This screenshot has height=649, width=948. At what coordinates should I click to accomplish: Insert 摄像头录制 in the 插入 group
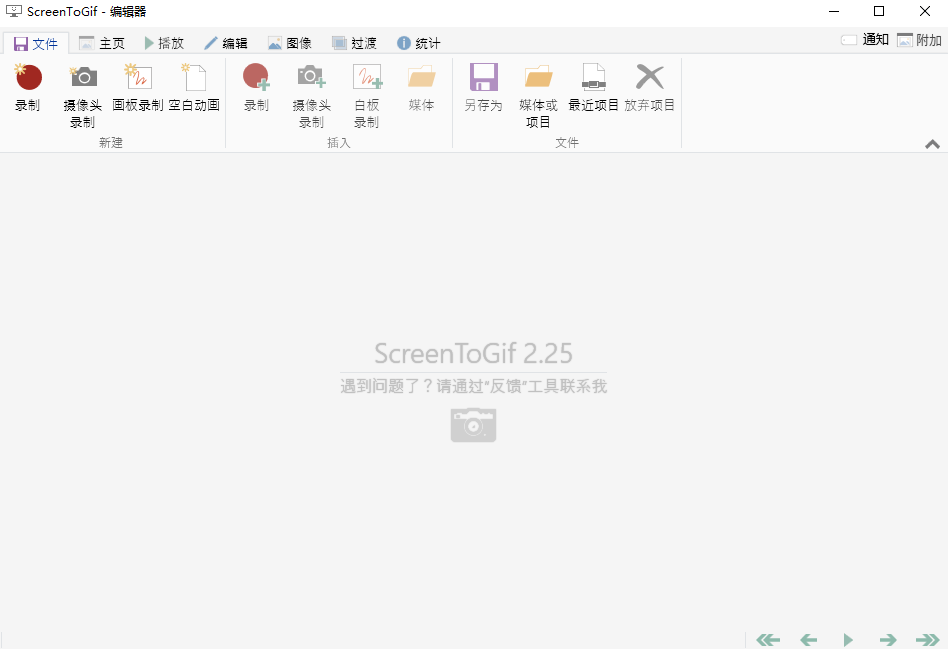tap(311, 96)
